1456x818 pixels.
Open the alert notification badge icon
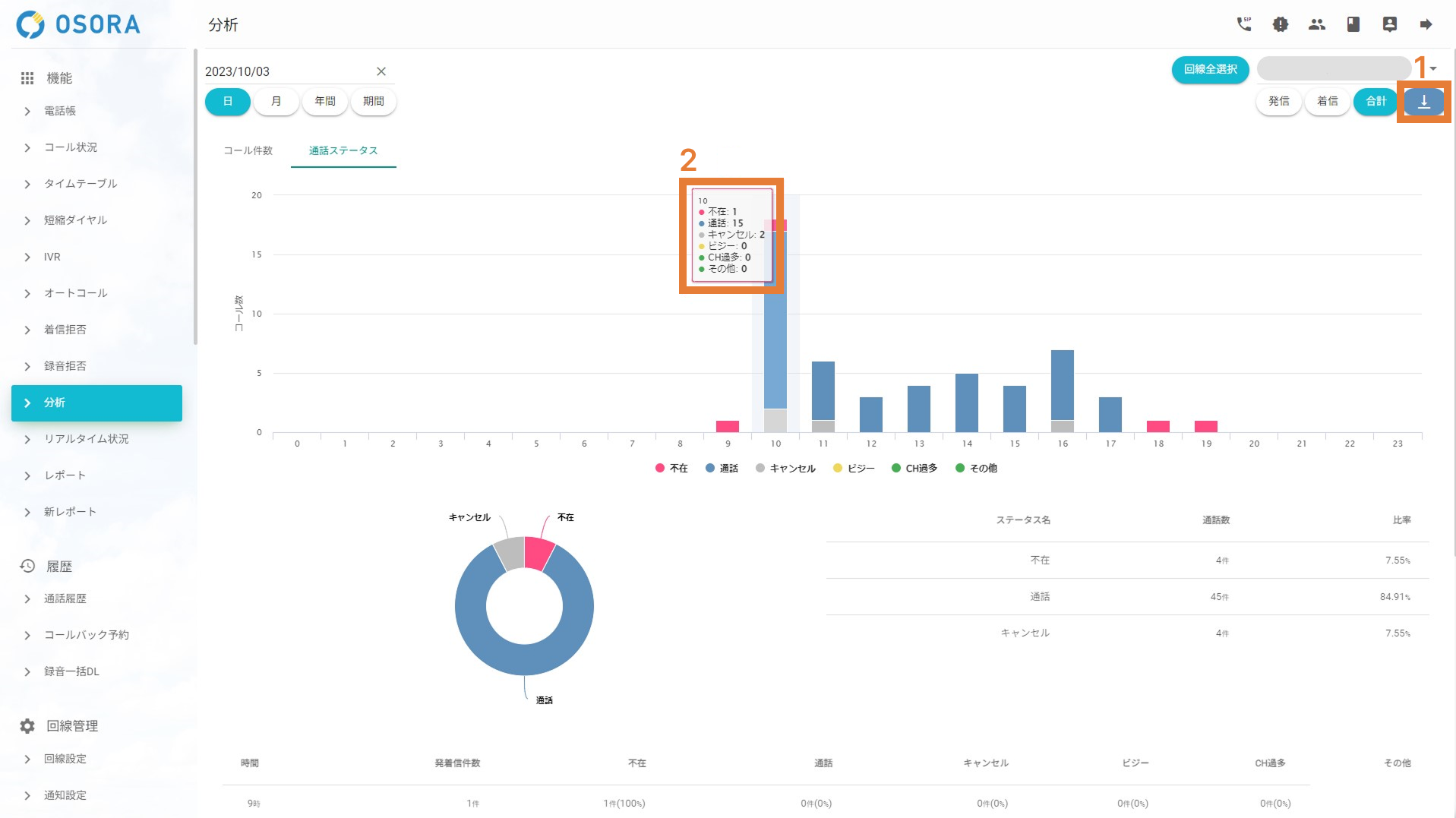pos(1280,24)
